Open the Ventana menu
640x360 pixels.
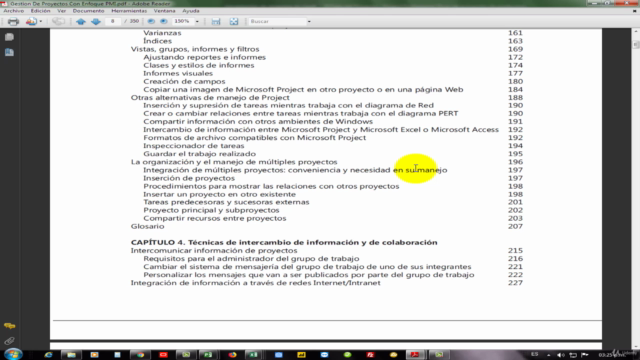(x=164, y=11)
